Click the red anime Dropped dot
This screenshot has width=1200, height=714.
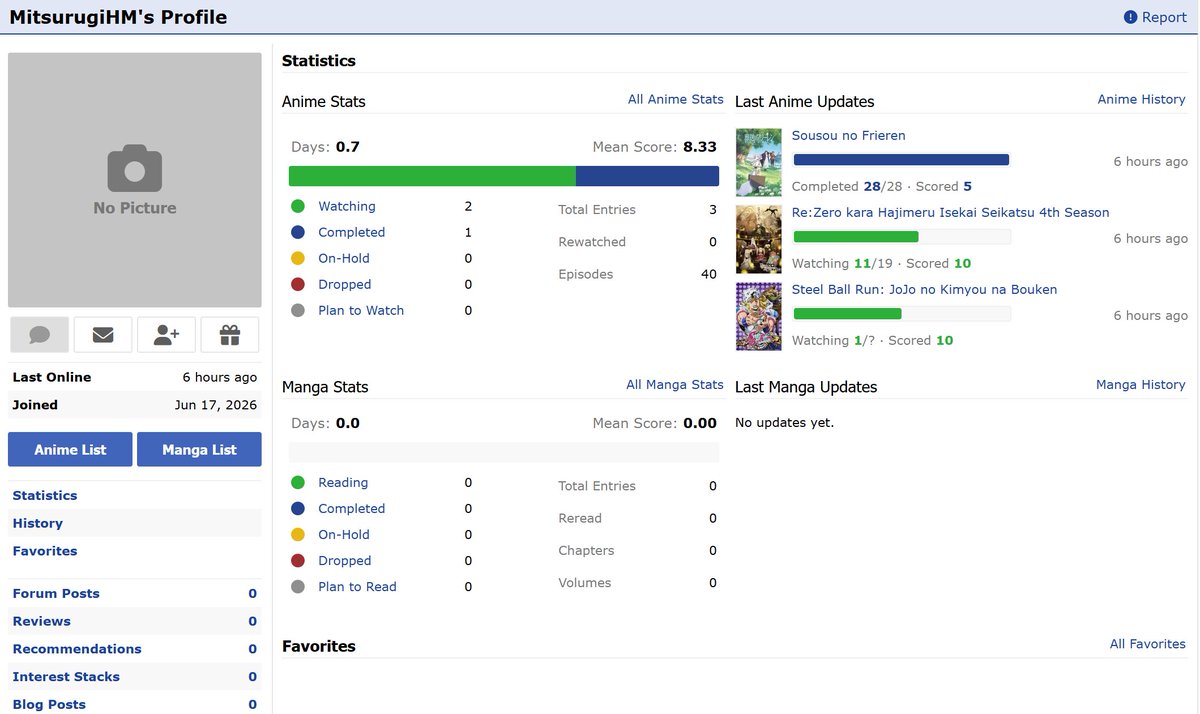point(297,284)
